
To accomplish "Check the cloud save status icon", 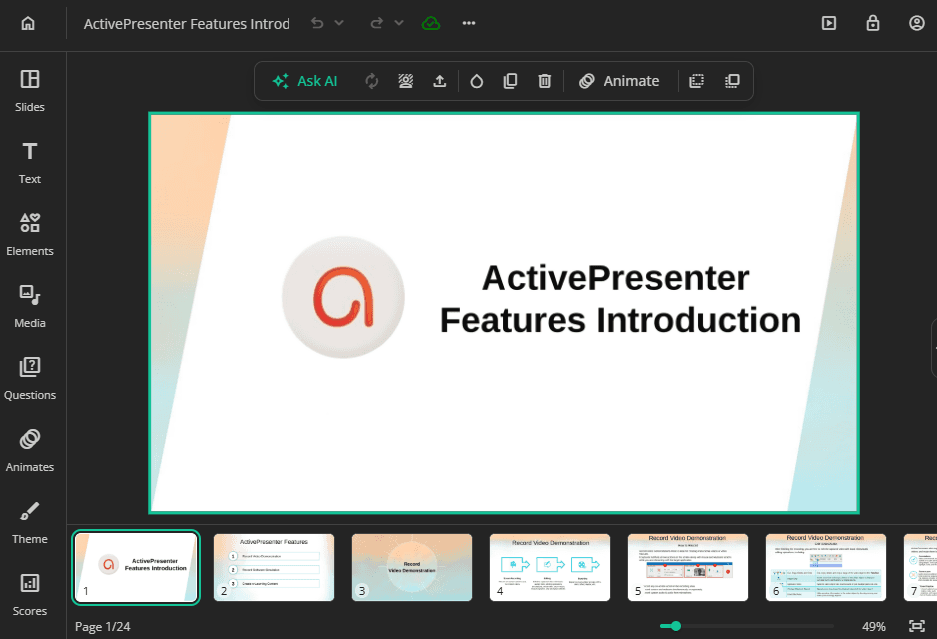I will 431,23.
